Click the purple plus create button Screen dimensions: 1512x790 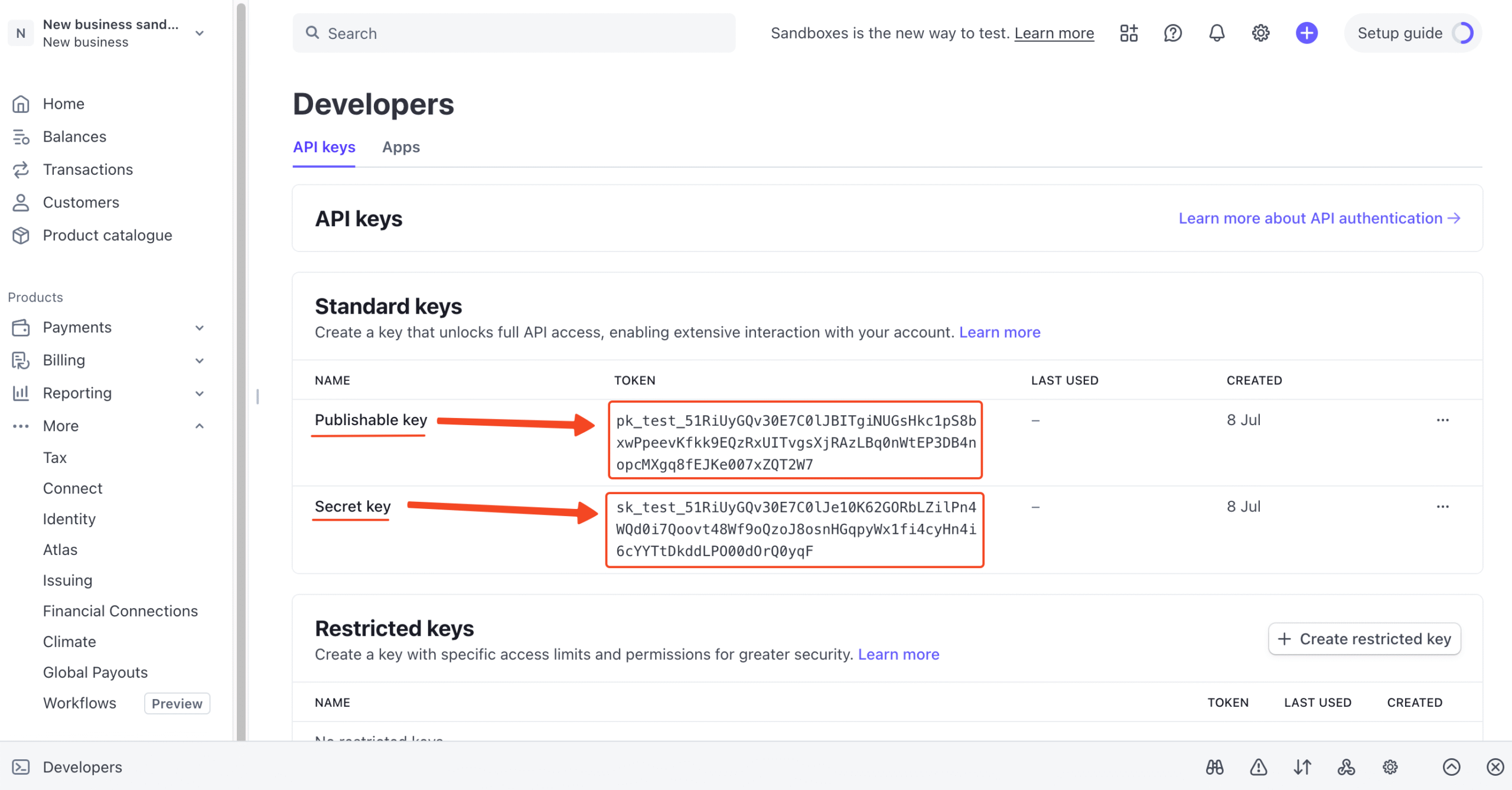click(1306, 33)
